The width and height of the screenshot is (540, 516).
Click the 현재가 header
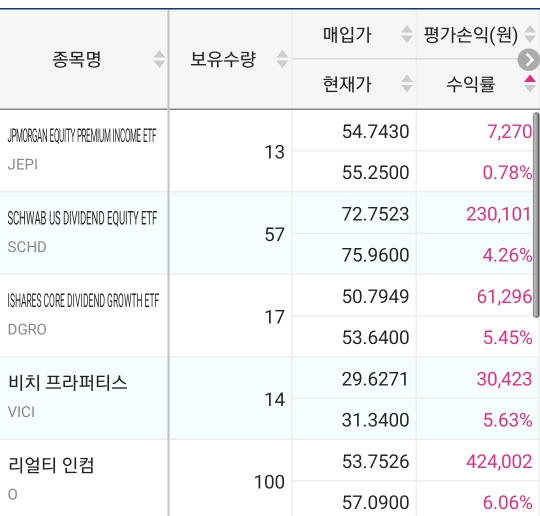[347, 84]
